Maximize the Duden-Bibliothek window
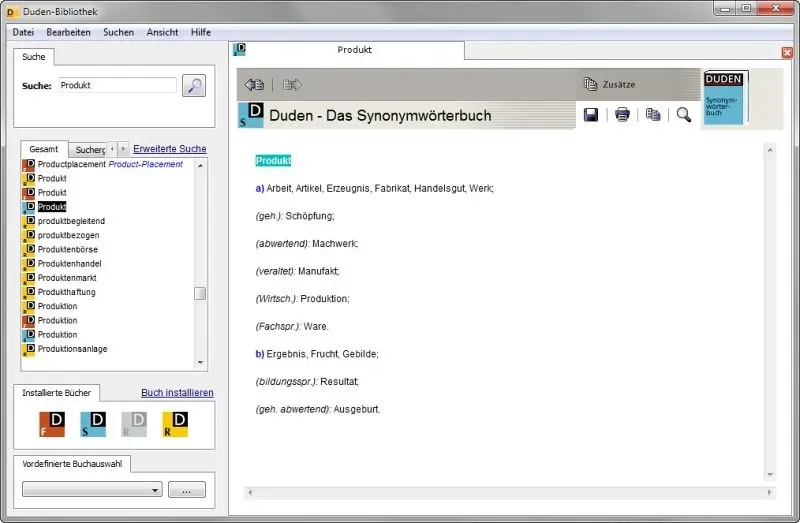Viewport: 800px width, 523px height. (746, 8)
